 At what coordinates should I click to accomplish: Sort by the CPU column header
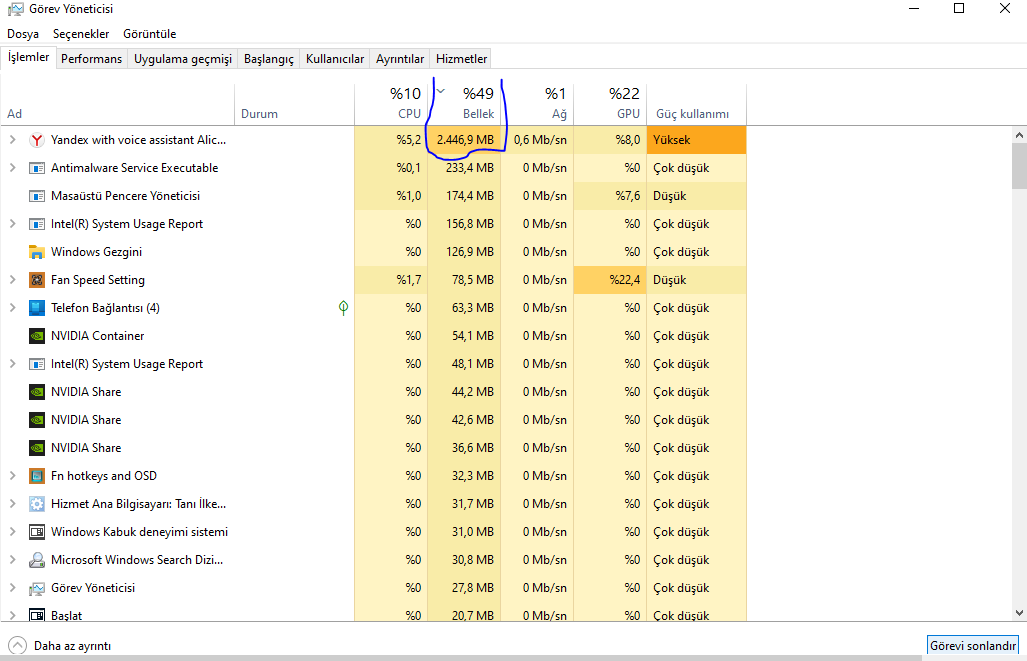pos(391,104)
